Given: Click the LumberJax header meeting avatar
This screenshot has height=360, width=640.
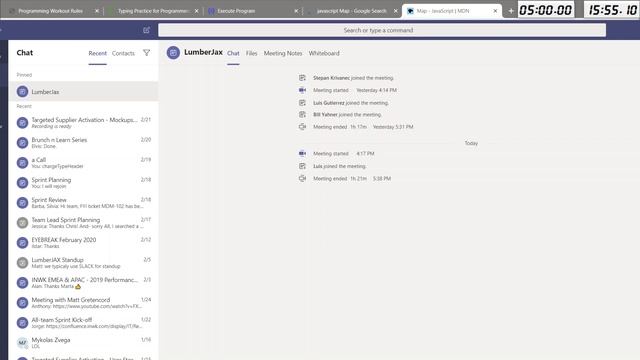Looking at the screenshot, I should 173,52.
